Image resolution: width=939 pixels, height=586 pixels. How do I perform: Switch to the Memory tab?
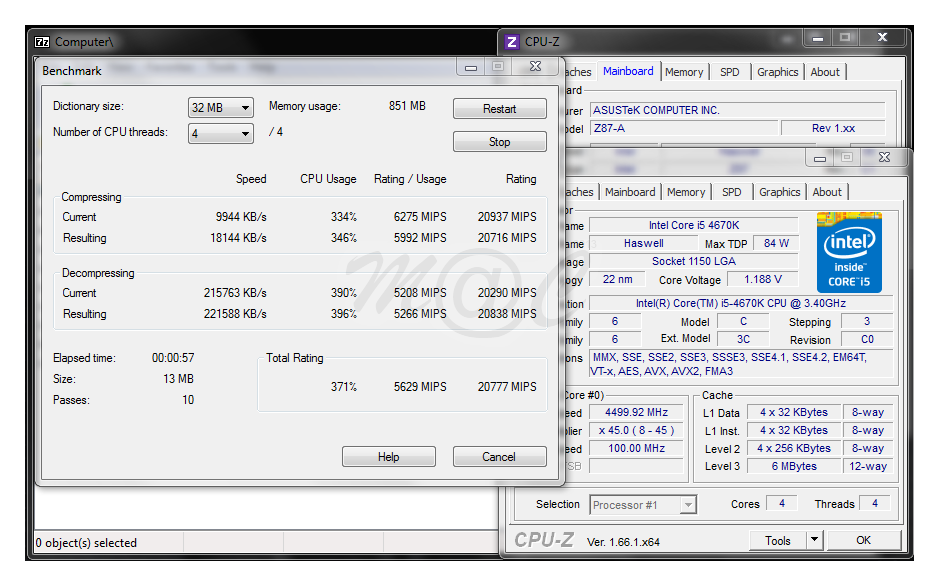pos(686,191)
